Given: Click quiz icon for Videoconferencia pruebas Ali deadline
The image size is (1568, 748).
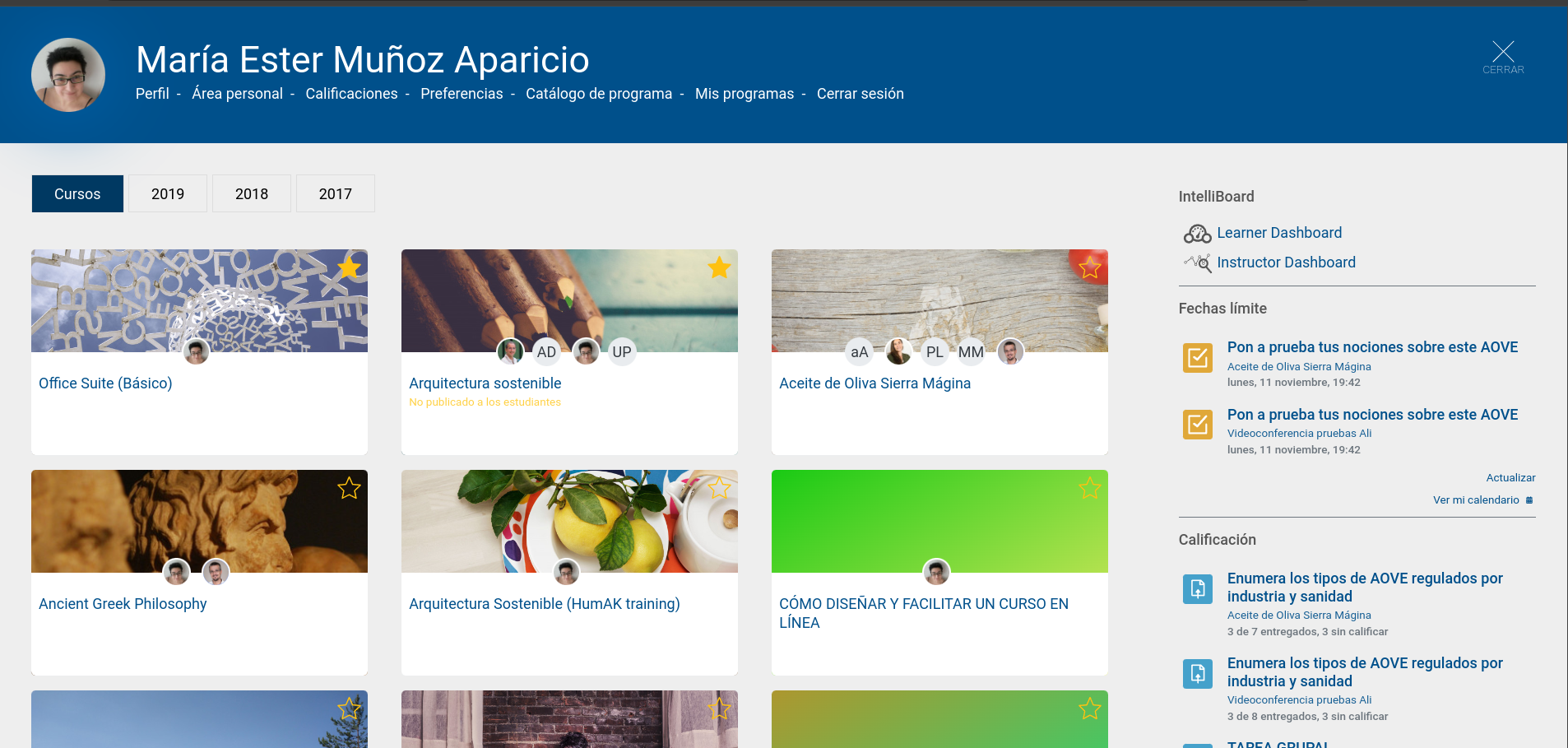Looking at the screenshot, I should (x=1198, y=425).
